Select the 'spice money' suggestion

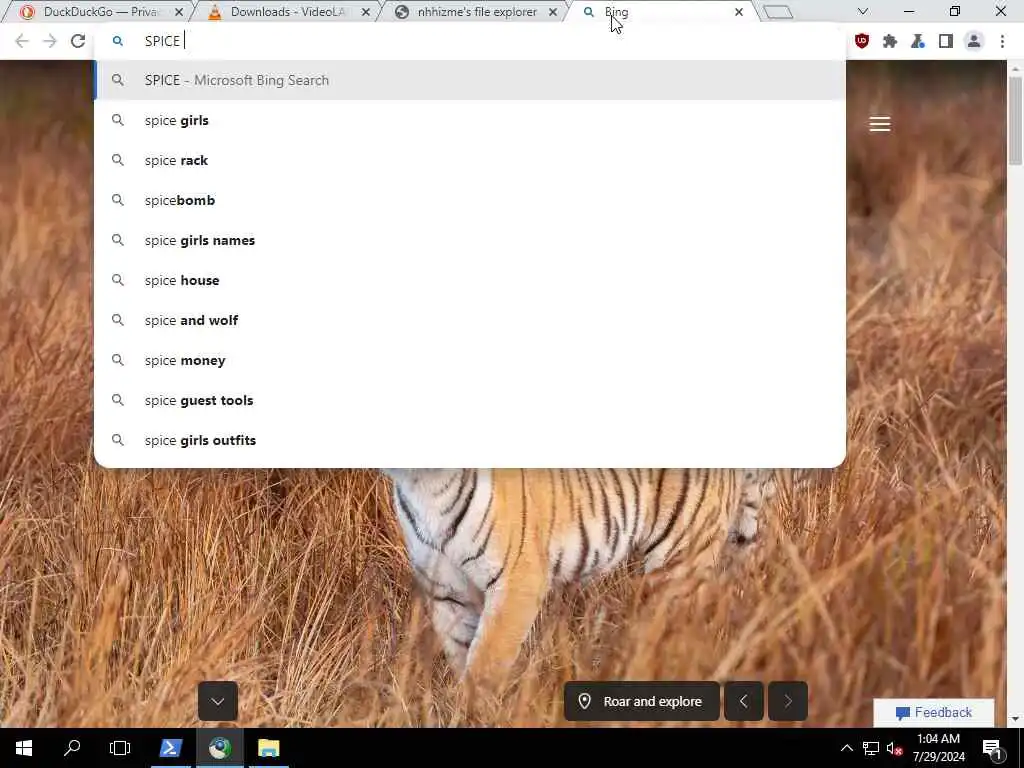pyautogui.click(x=470, y=360)
